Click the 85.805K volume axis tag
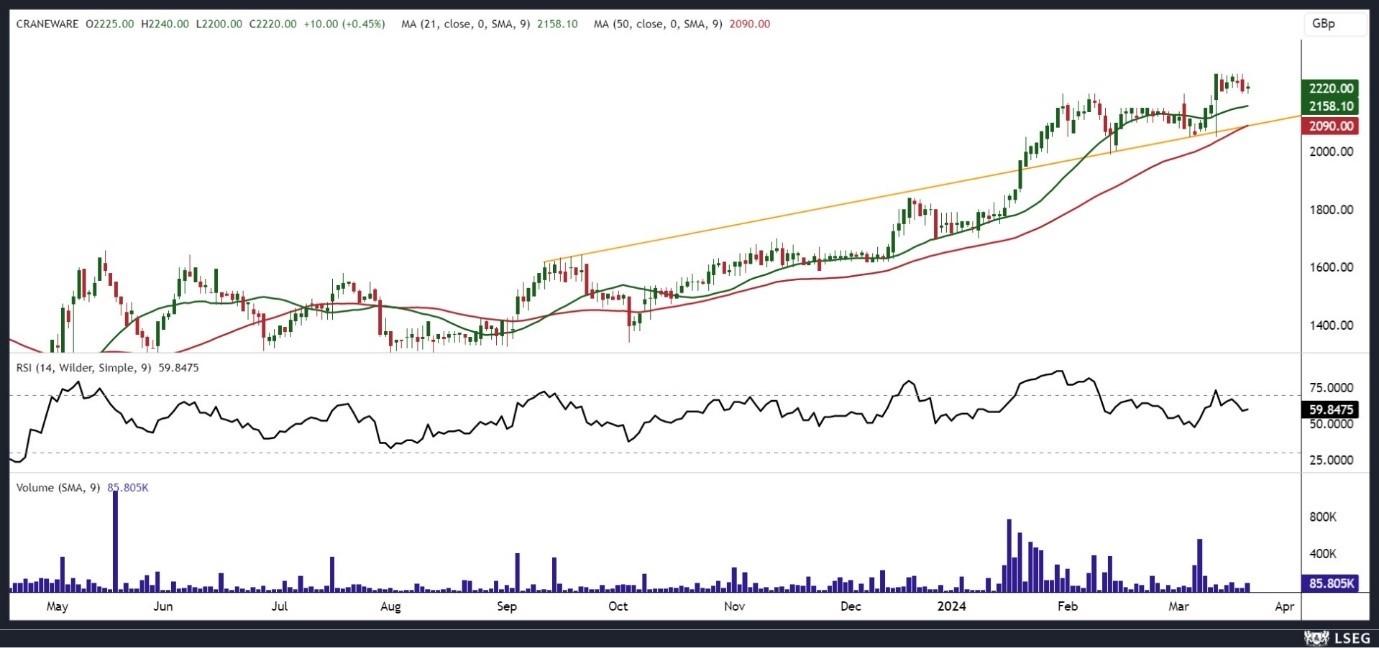The width and height of the screenshot is (1379, 648). click(1332, 583)
